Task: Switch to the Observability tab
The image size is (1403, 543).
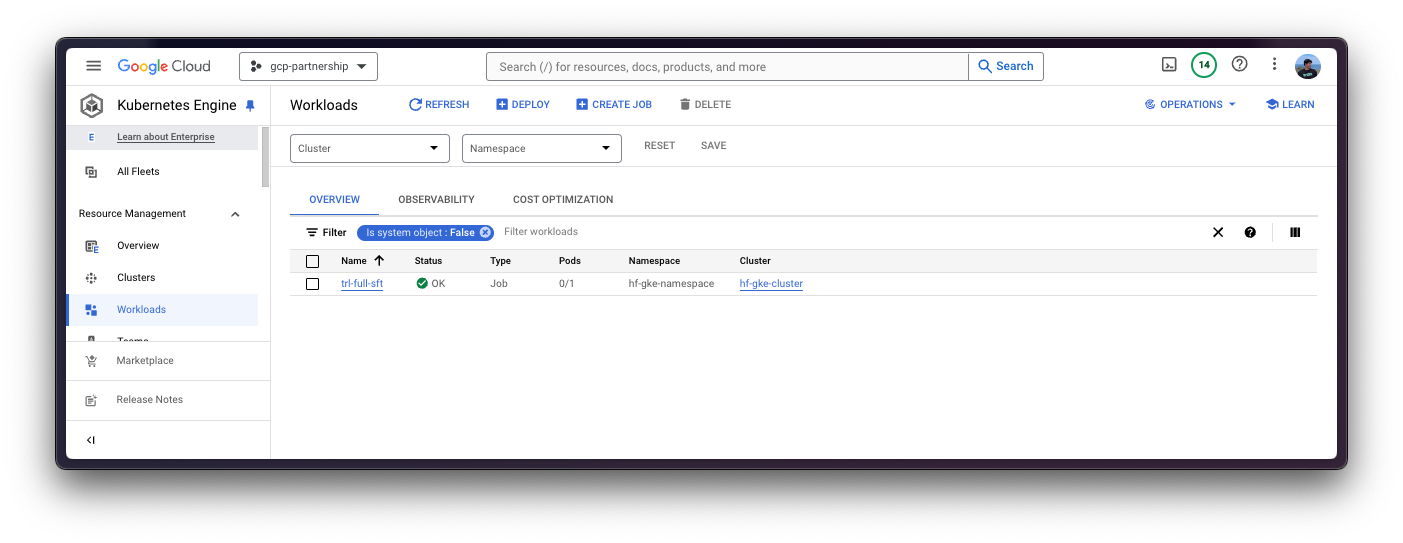Action: (x=436, y=200)
